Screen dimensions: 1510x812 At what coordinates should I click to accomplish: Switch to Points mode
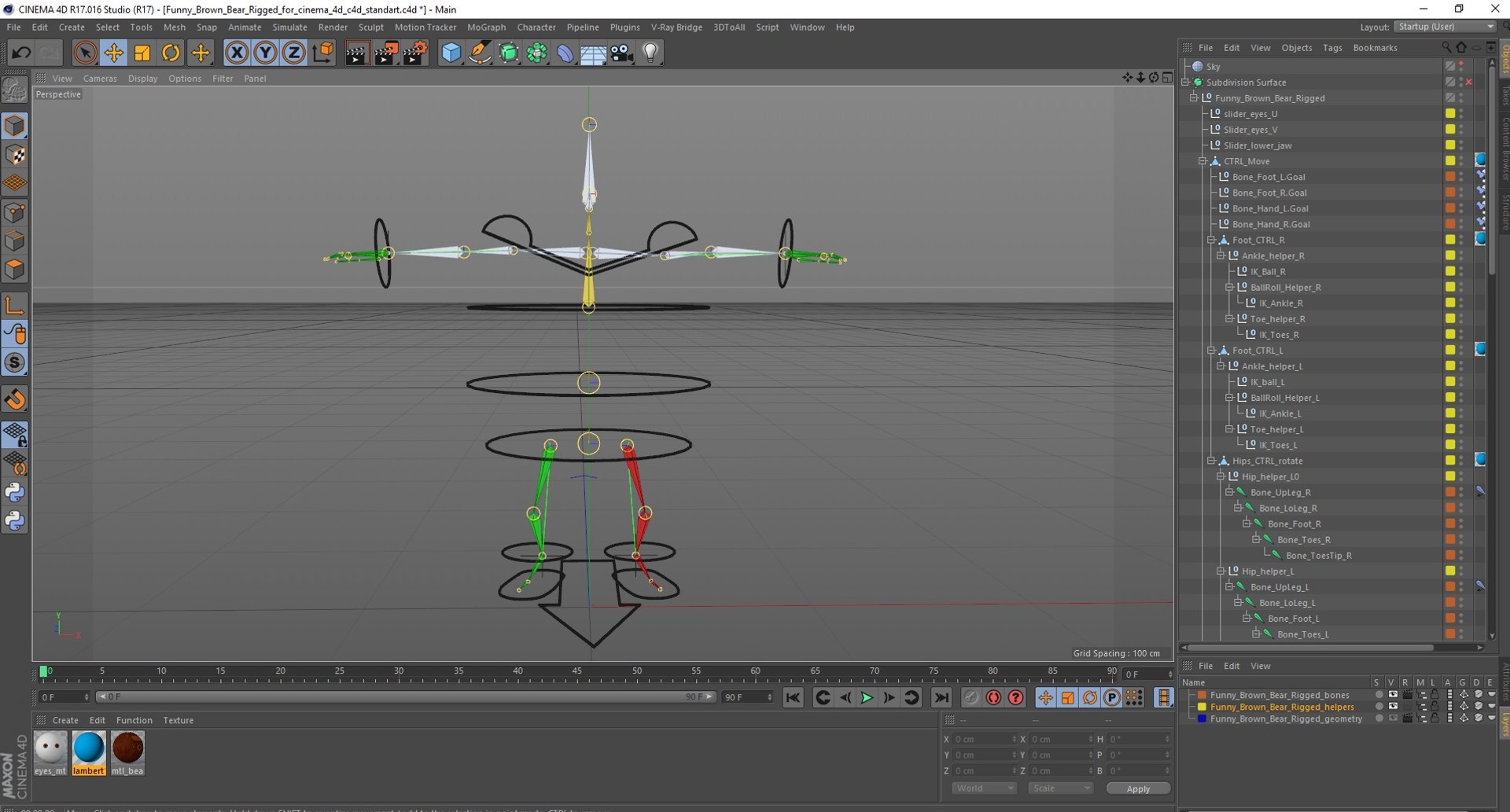pyautogui.click(x=15, y=213)
